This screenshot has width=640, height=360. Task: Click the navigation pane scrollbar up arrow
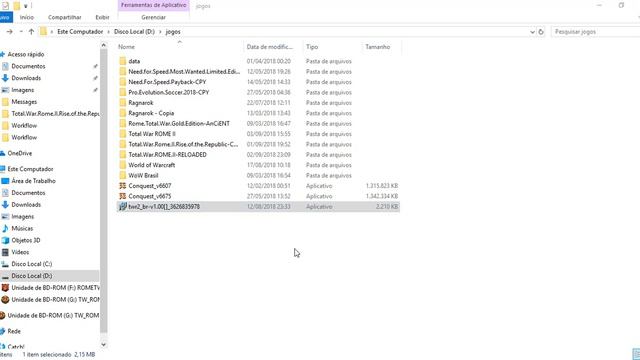pos(103,46)
